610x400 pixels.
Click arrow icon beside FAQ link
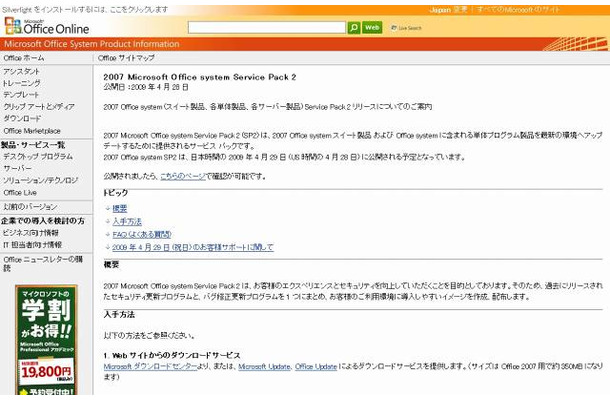108,234
